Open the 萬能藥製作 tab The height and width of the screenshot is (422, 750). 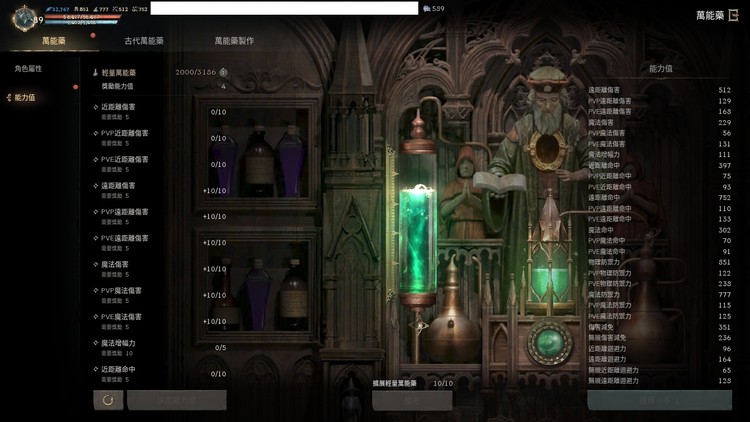(x=234, y=41)
